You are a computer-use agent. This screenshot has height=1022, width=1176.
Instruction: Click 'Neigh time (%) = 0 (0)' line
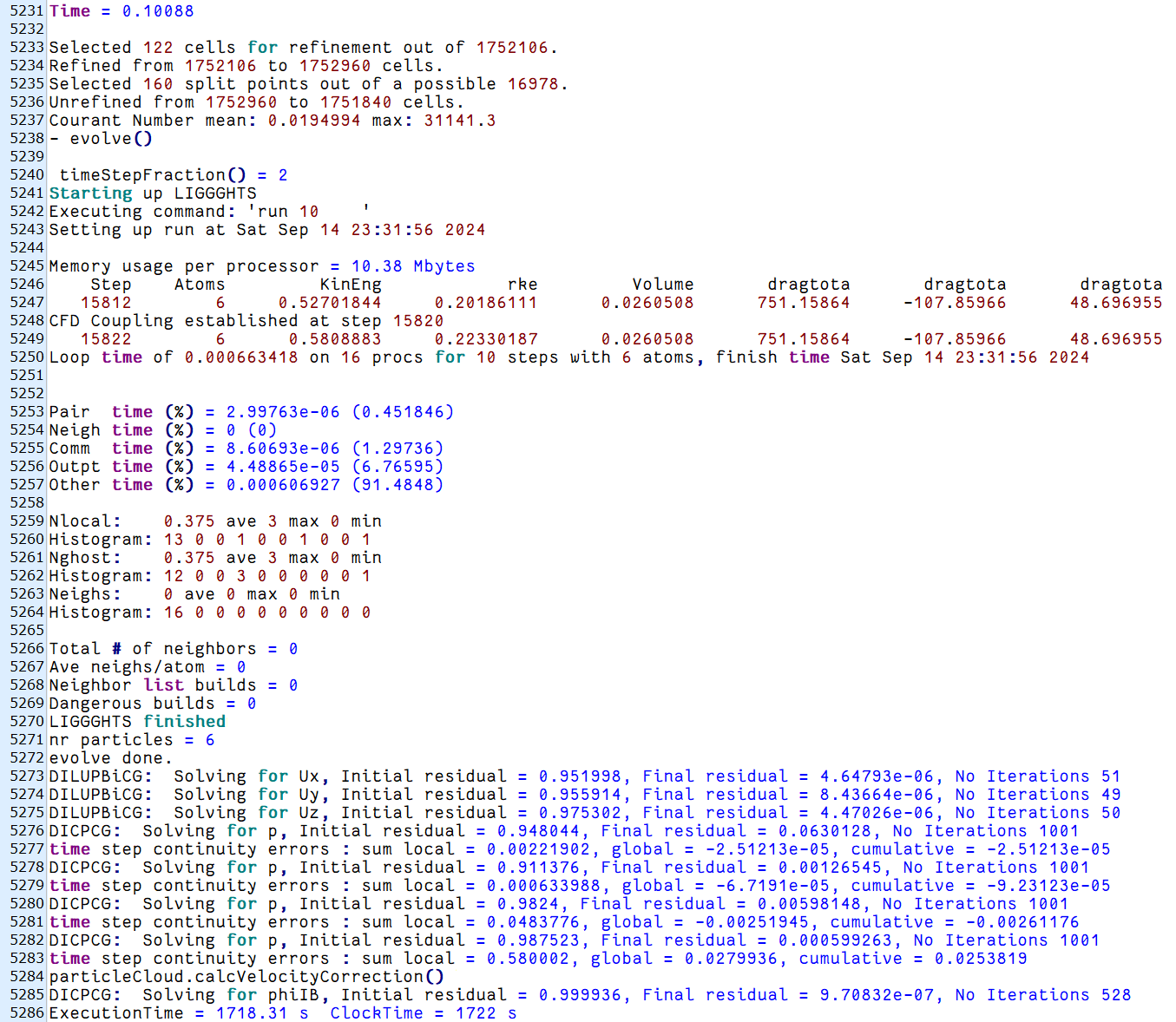(x=163, y=430)
